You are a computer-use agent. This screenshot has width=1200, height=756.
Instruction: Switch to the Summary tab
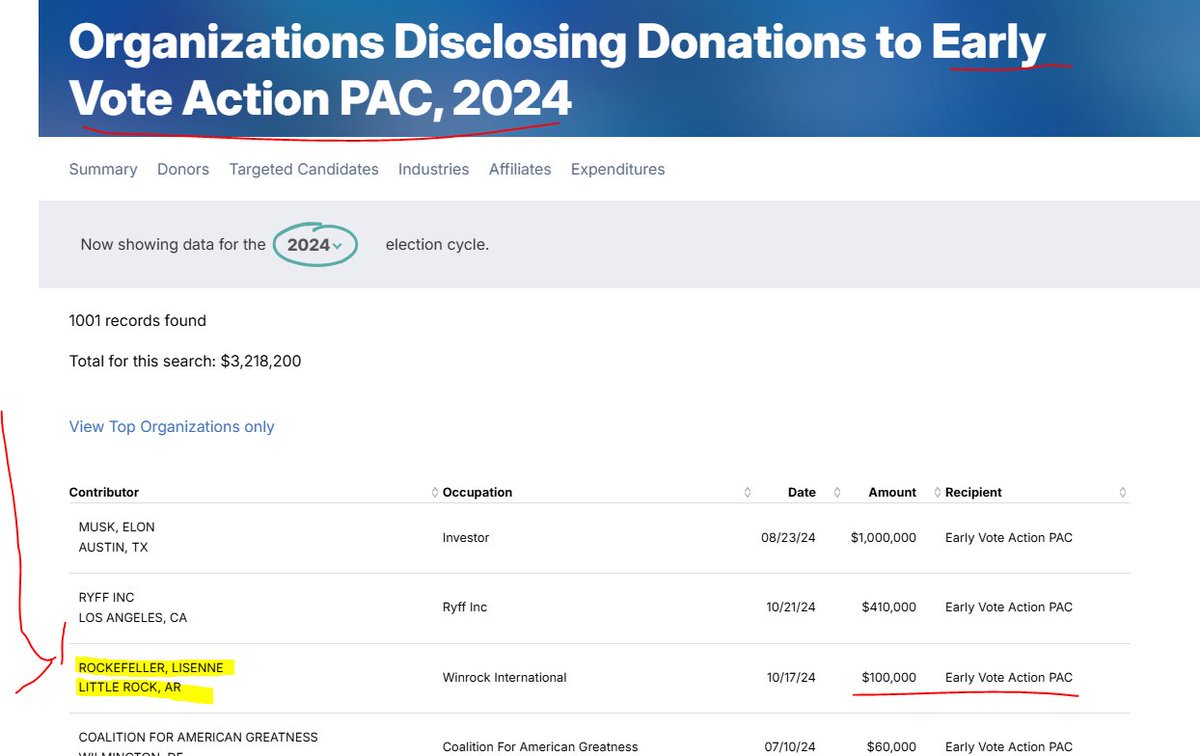pyautogui.click(x=103, y=169)
